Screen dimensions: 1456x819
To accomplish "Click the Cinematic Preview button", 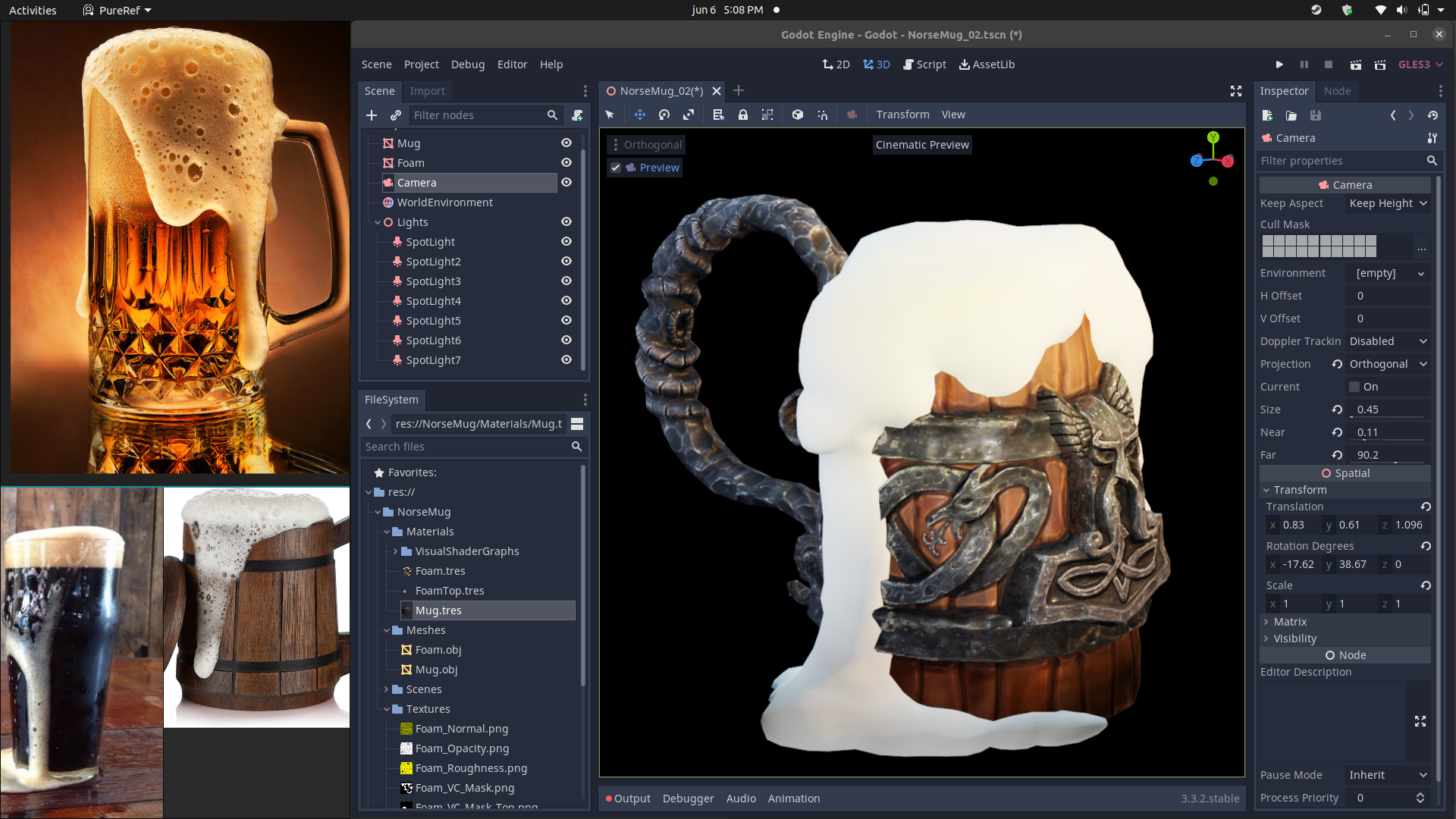I will (x=922, y=145).
